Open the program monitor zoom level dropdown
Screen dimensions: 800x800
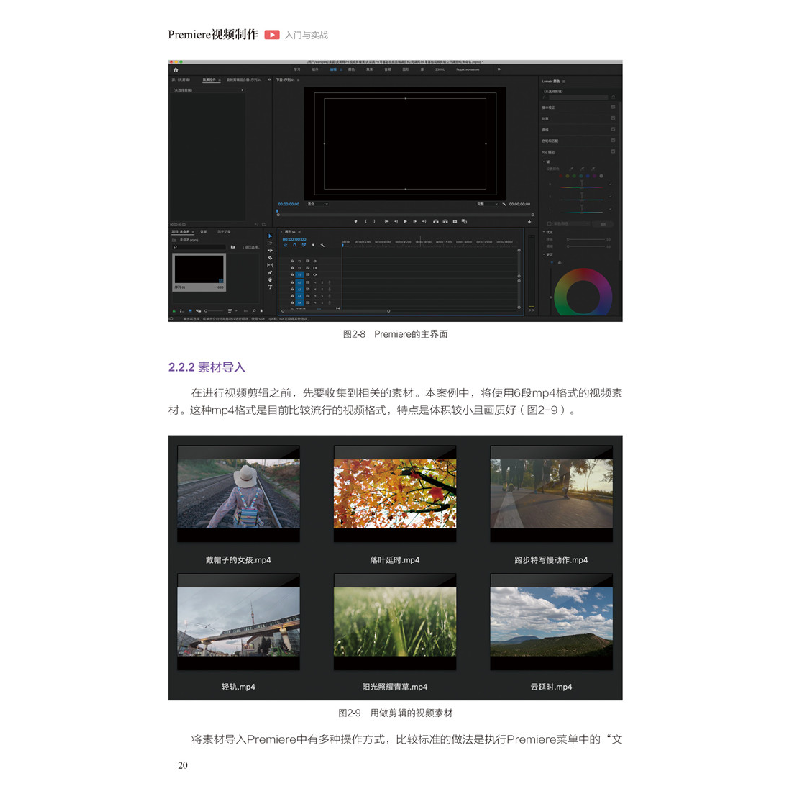pos(318,204)
